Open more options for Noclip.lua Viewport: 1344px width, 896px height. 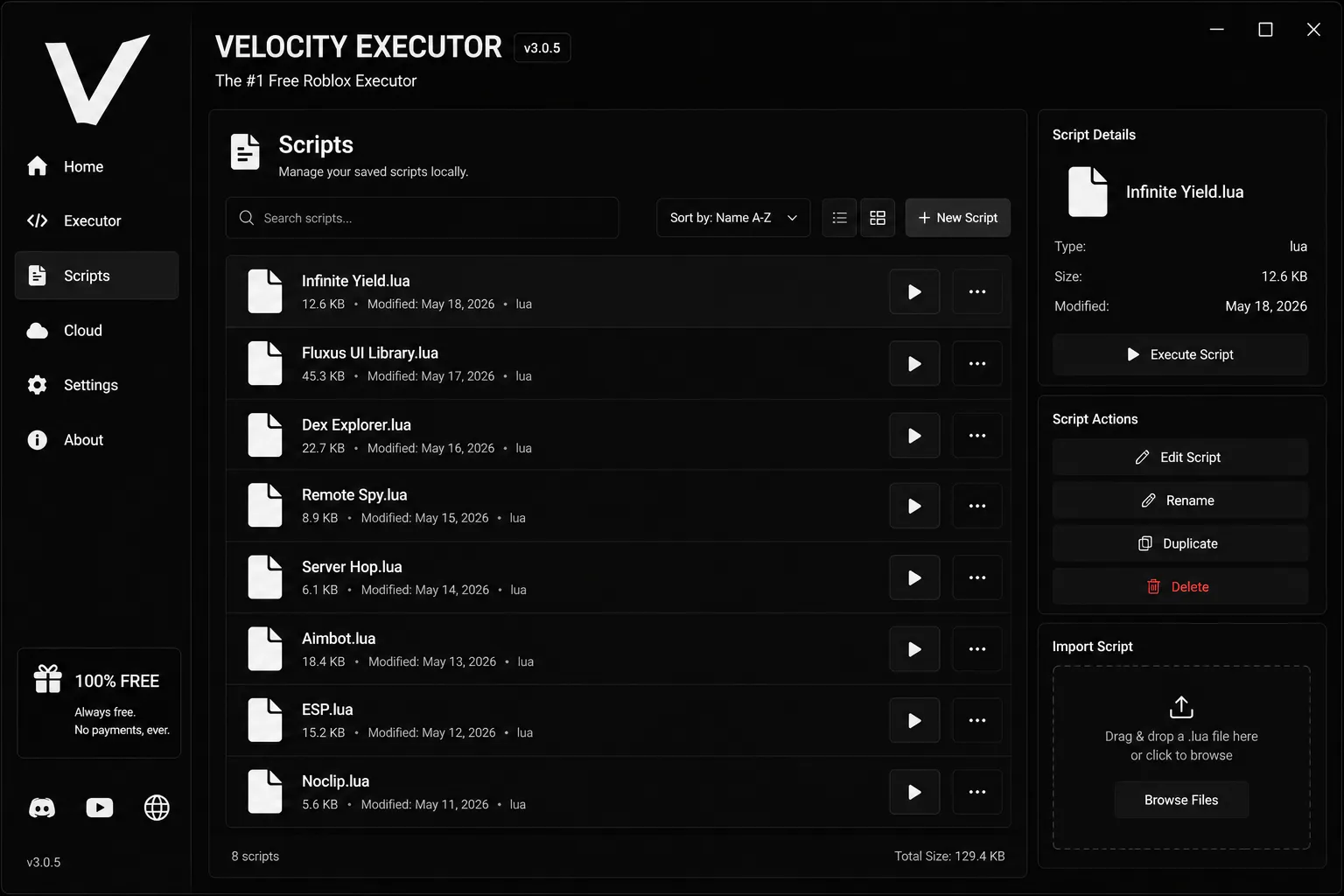(977, 792)
